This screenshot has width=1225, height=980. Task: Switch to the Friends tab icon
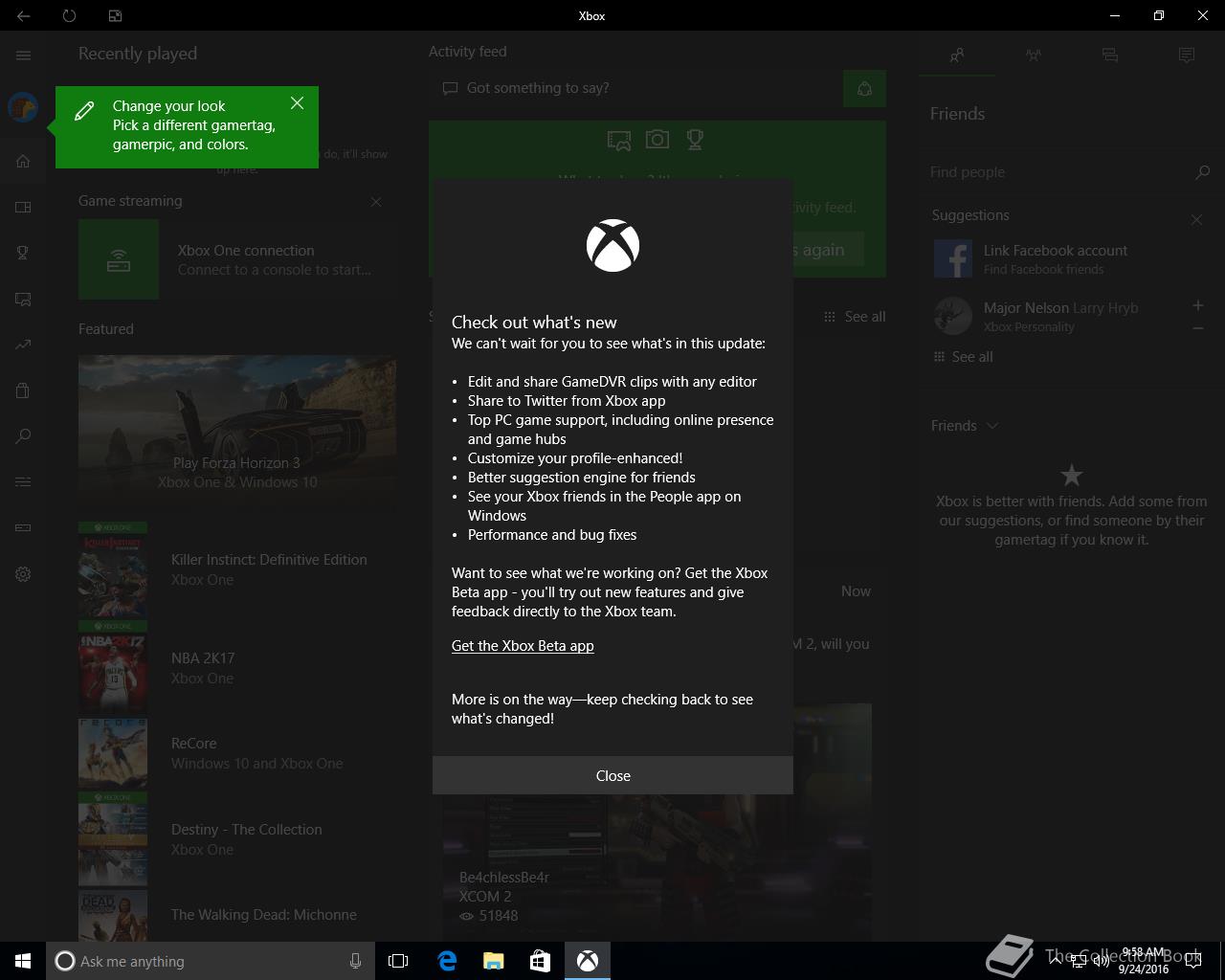pos(957,56)
